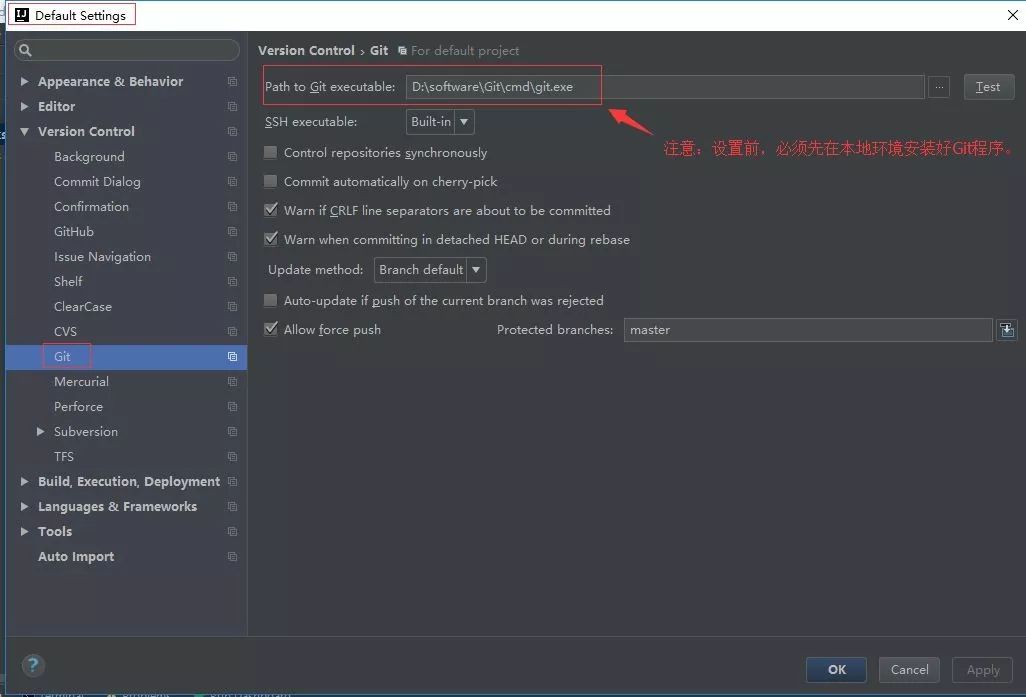Click the Test button
This screenshot has height=697, width=1026.
pyautogui.click(x=988, y=87)
